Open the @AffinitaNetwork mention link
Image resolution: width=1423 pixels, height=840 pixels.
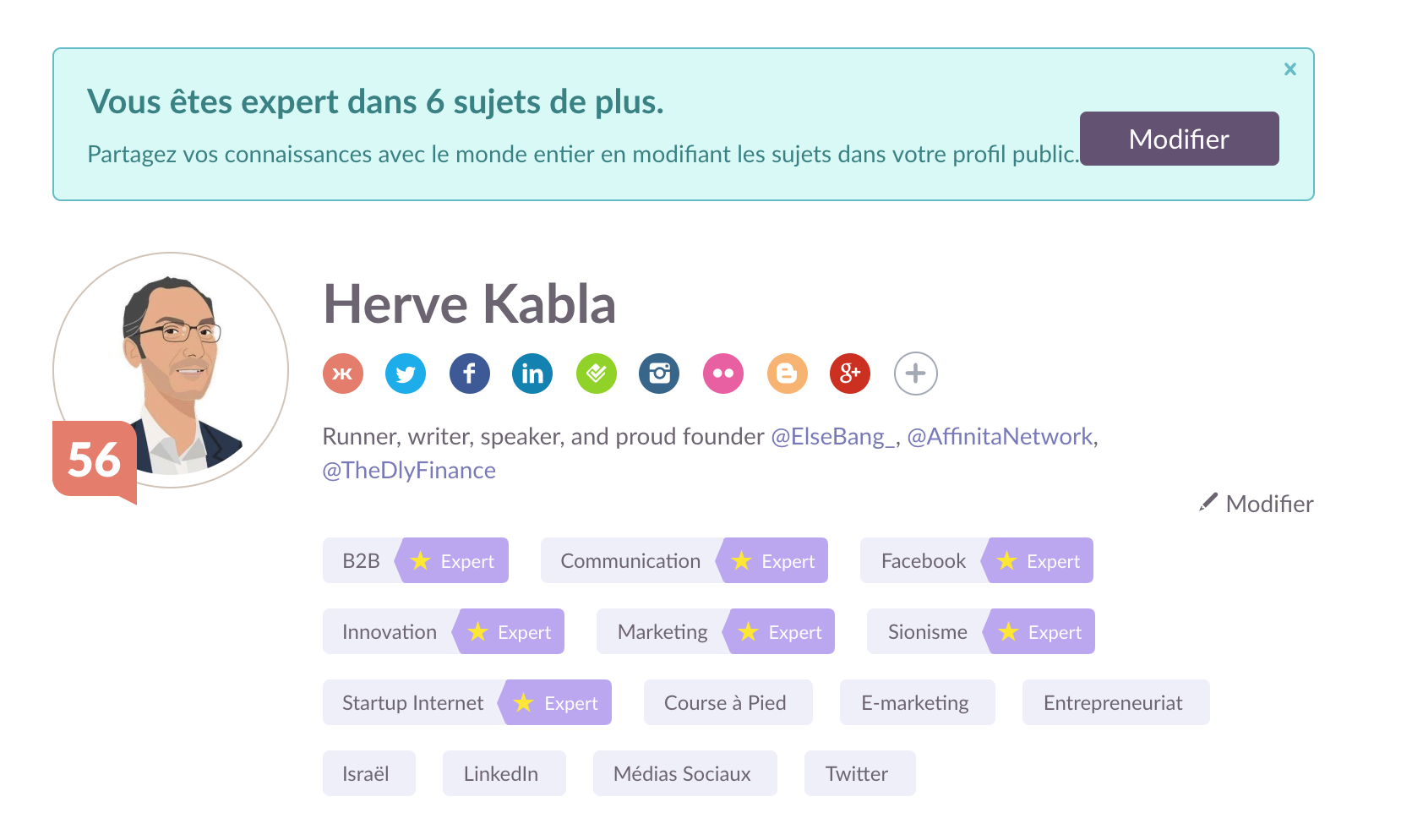tap(1000, 436)
